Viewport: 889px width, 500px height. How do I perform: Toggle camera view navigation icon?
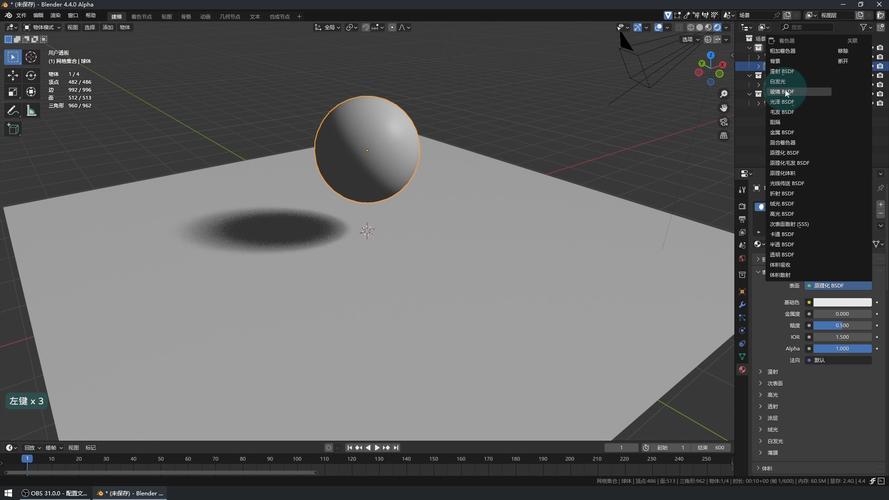coord(723,122)
